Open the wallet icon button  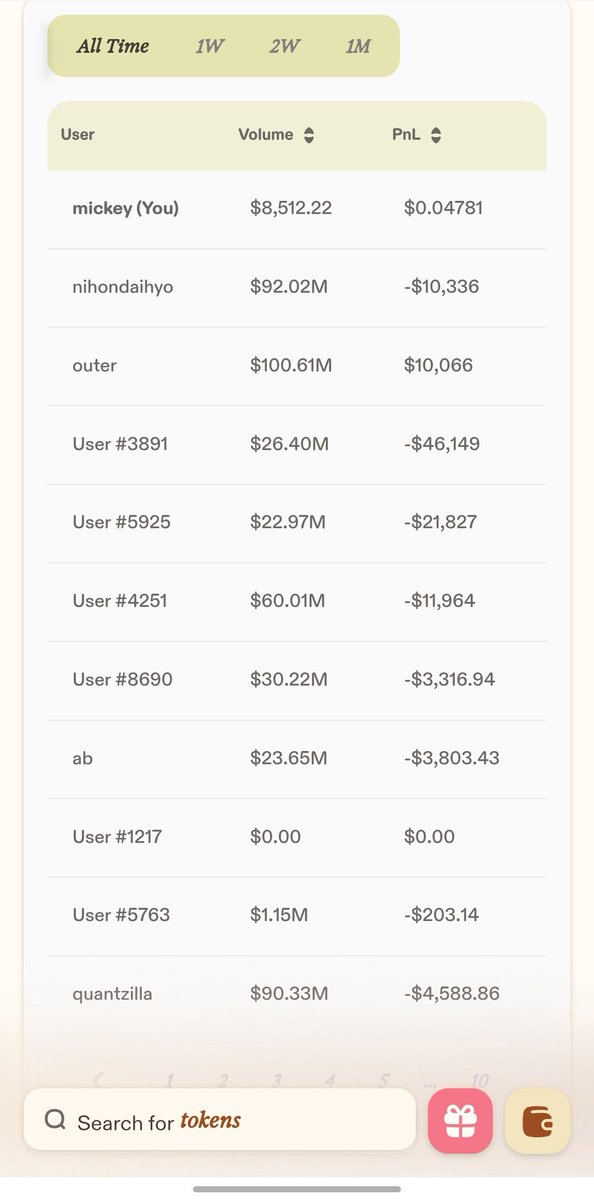coord(538,1121)
